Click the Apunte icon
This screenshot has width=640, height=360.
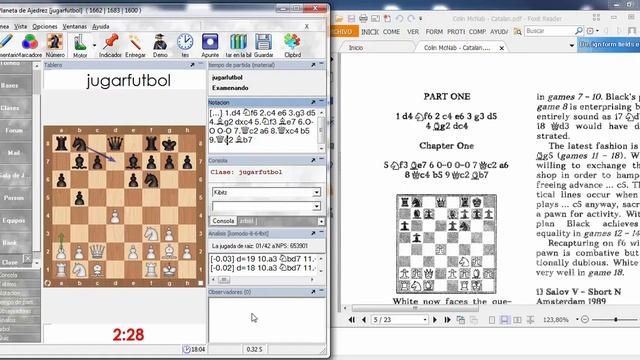coord(210,42)
